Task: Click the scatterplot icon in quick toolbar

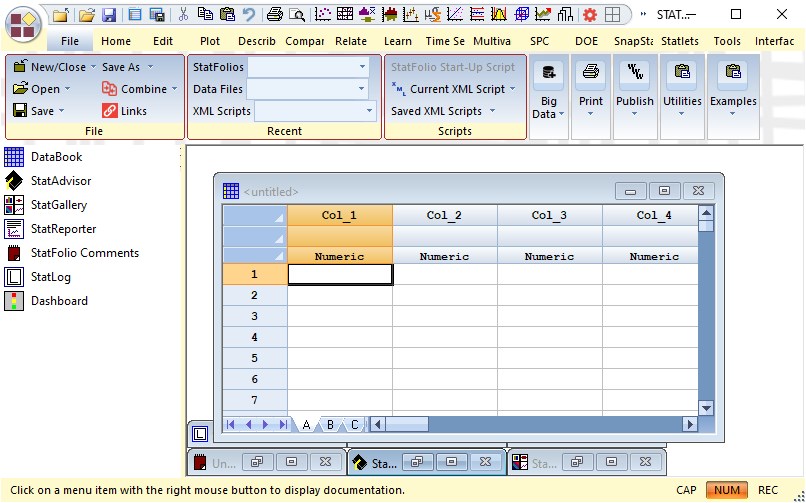Action: [323, 14]
